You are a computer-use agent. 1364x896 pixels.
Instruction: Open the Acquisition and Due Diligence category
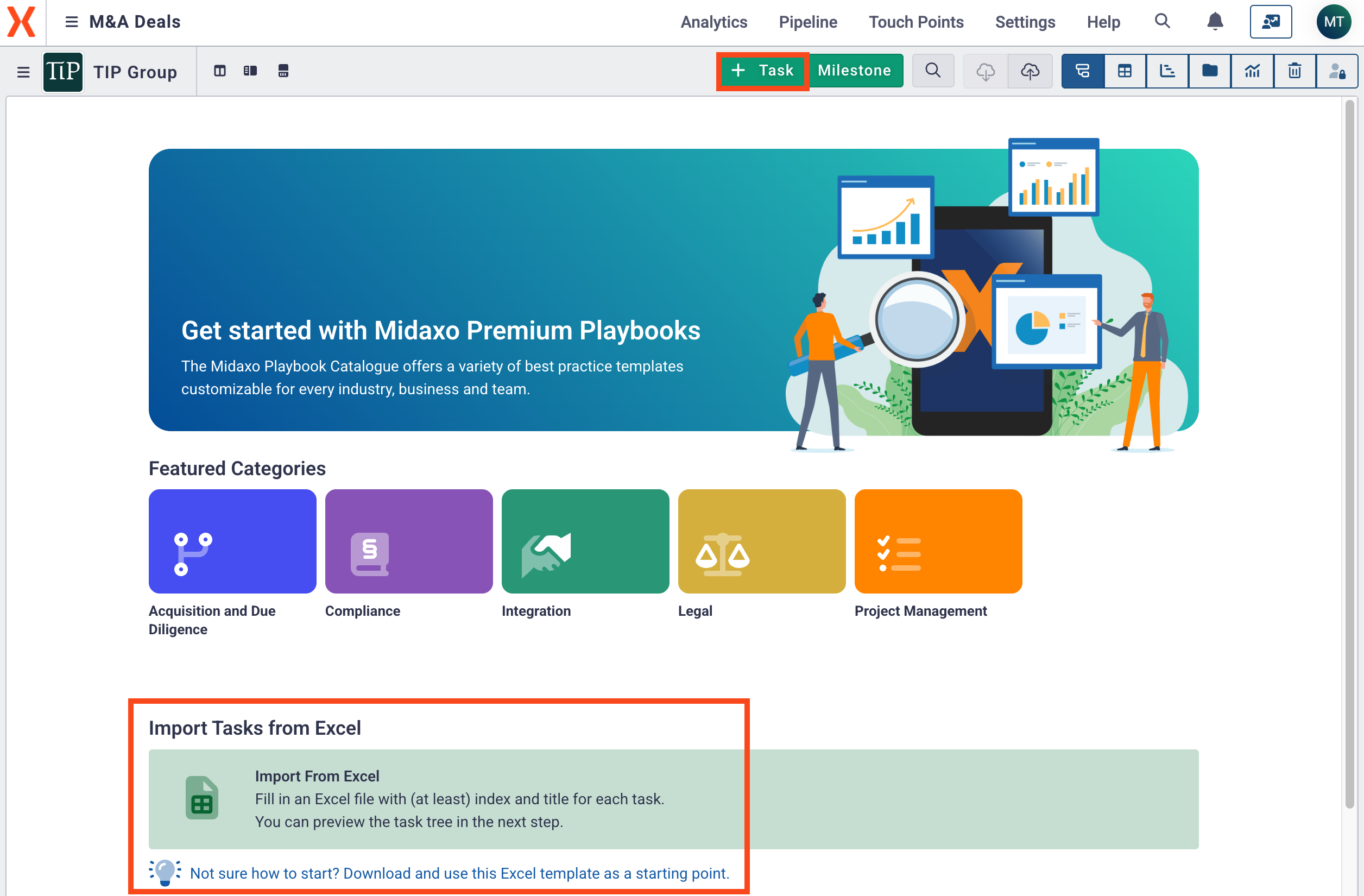[232, 540]
